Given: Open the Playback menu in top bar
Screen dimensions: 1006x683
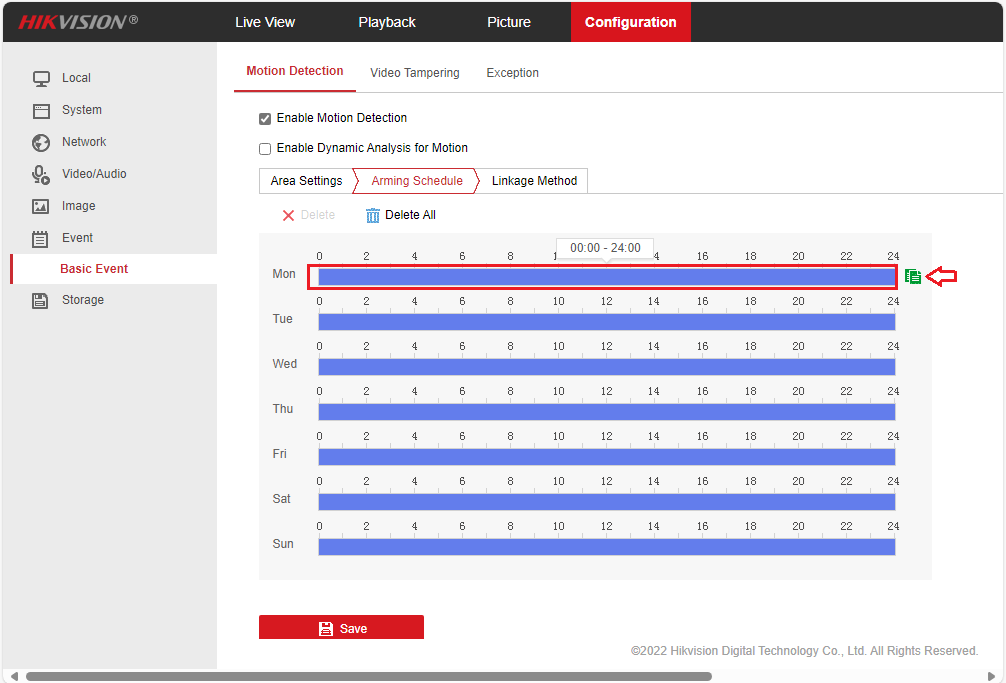Looking at the screenshot, I should click(x=387, y=22).
